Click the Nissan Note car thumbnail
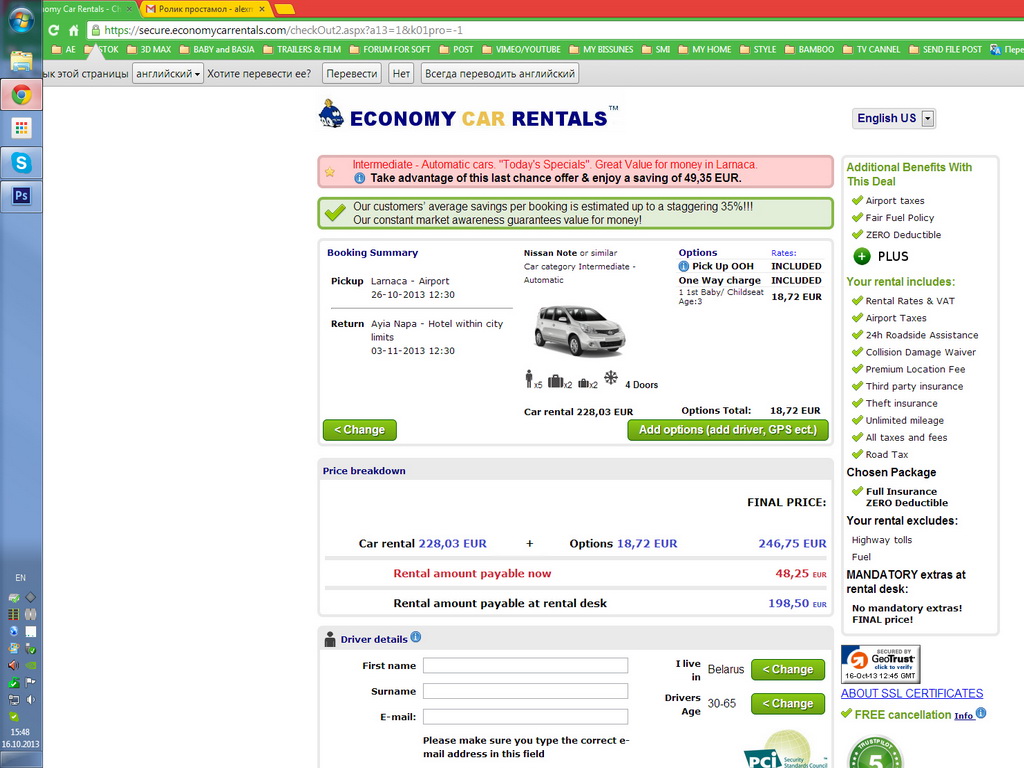 pyautogui.click(x=579, y=330)
